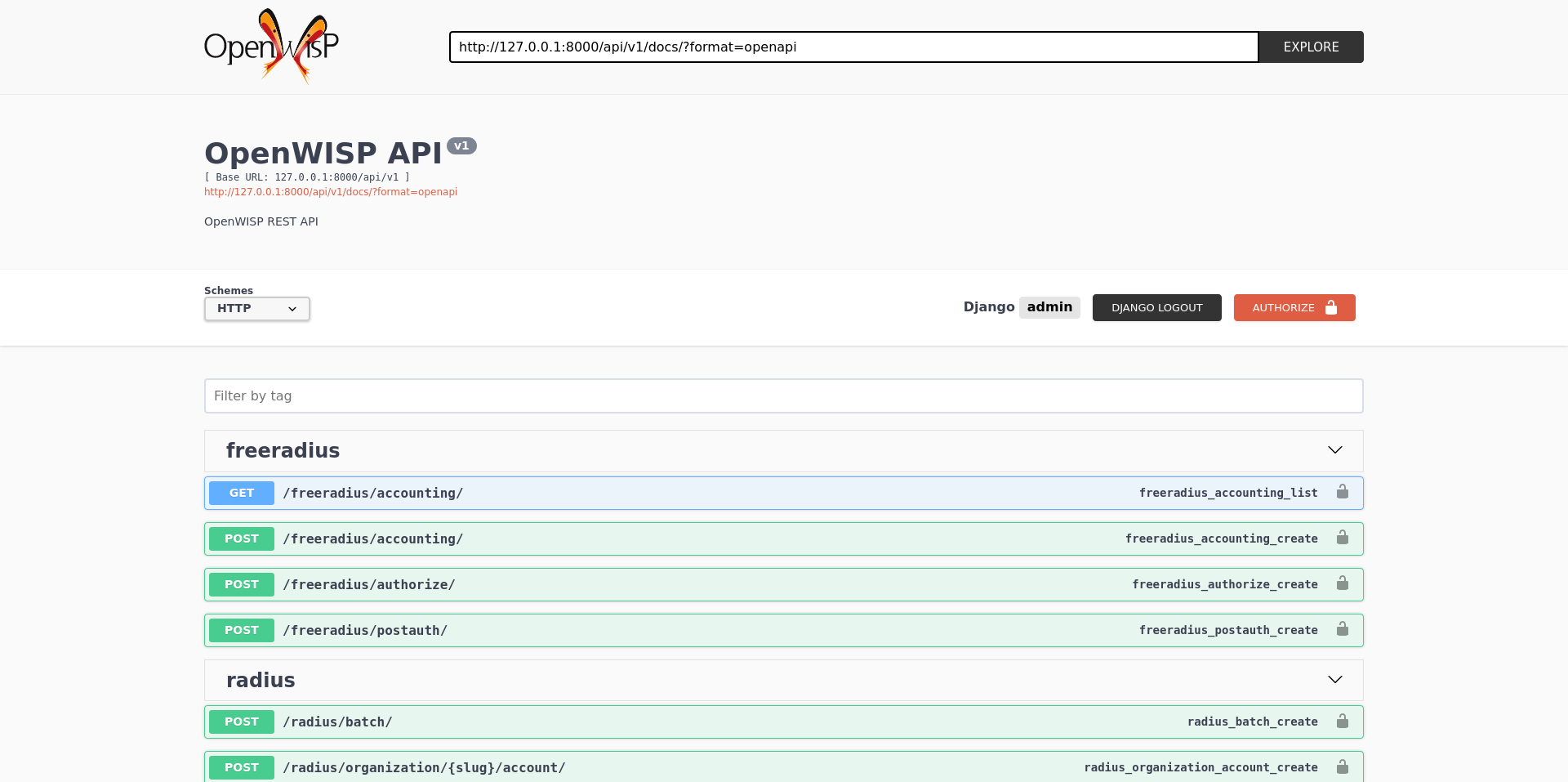Click the padlock inside the AUTHORIZE button

pos(1331,307)
